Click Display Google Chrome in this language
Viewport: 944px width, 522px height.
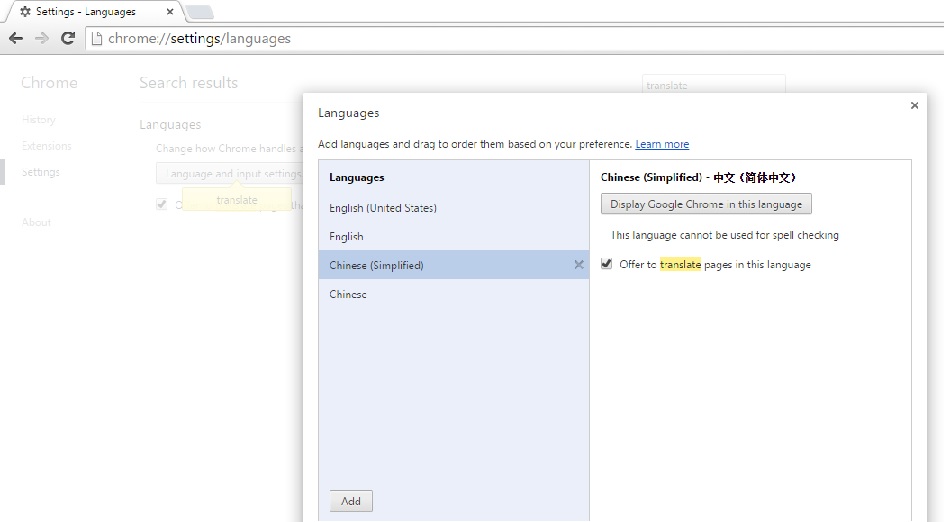click(706, 204)
